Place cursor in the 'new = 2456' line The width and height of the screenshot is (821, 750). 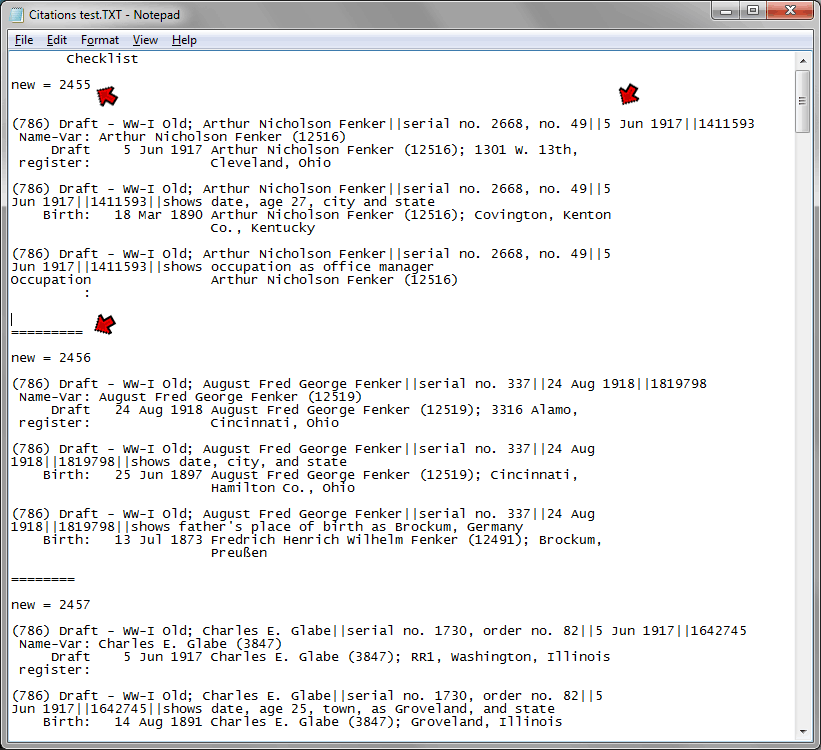(50, 358)
